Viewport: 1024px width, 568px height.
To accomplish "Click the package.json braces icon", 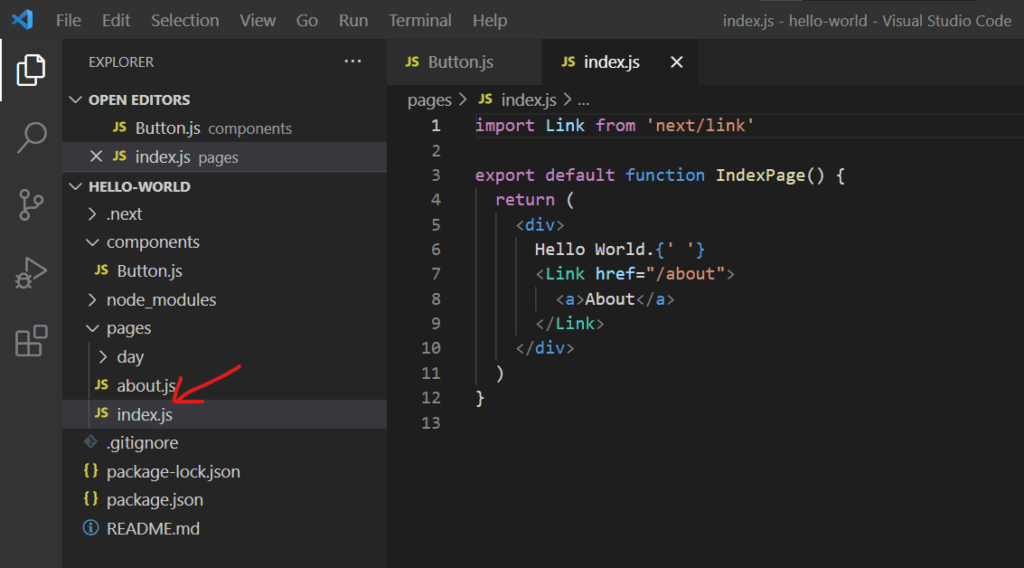I will [91, 499].
